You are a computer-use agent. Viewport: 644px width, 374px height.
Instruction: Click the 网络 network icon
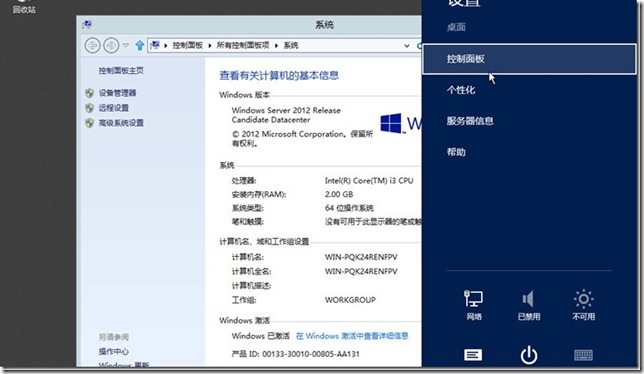point(474,305)
